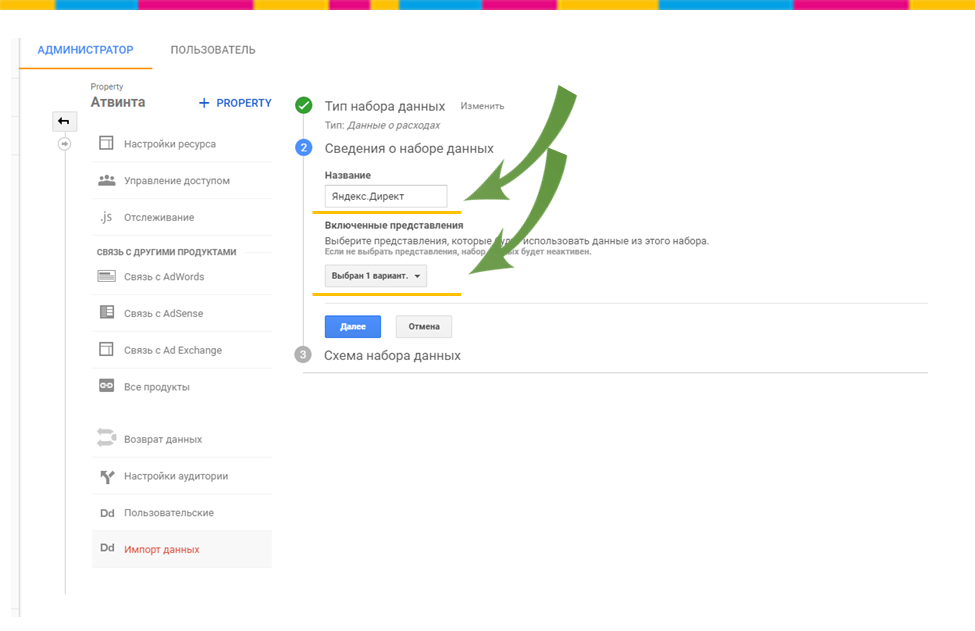975x631 pixels.
Task: Click the Все продукты link icon
Action: (x=106, y=385)
